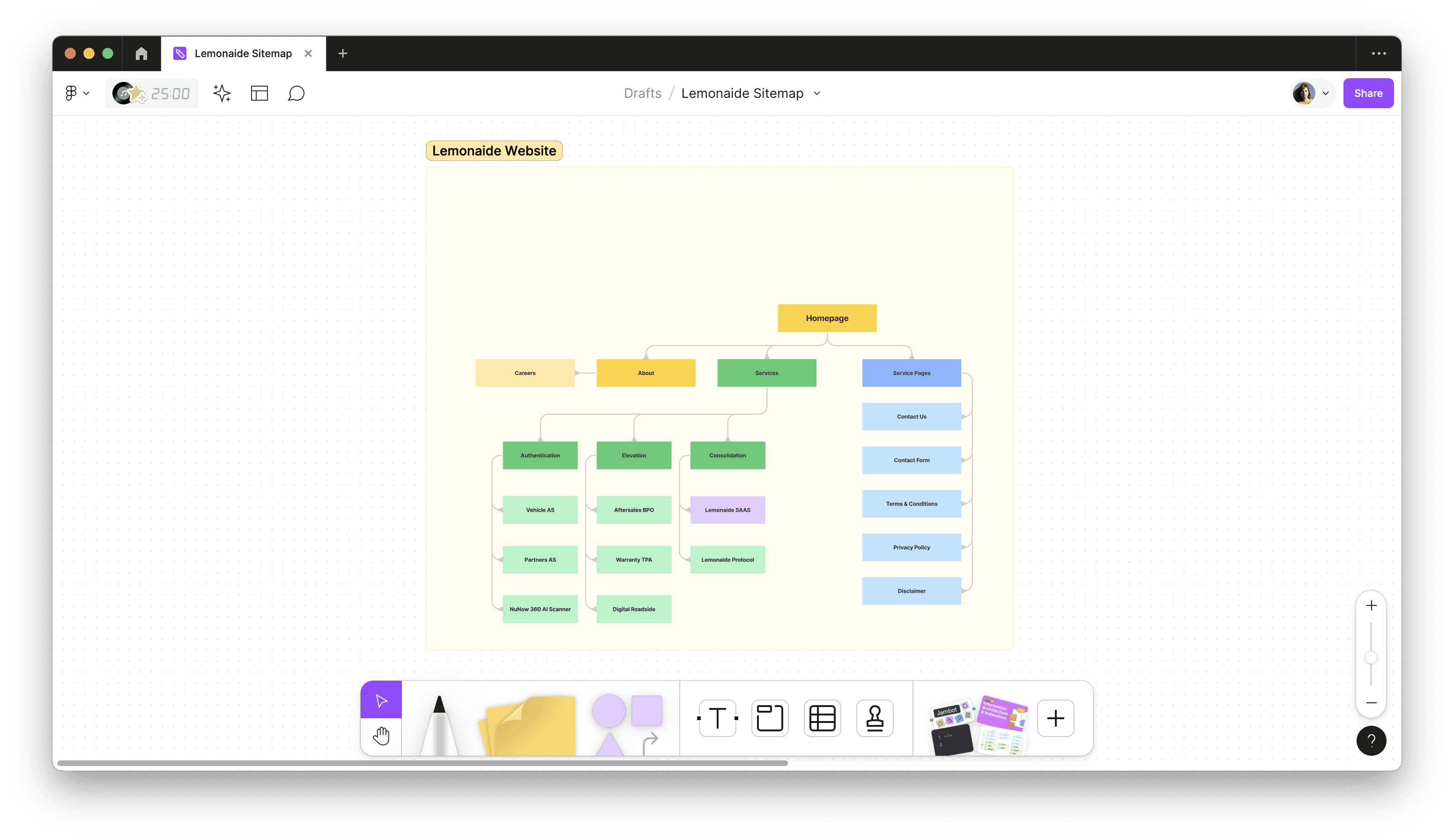Select the Service Pages node
This screenshot has width=1454, height=840.
coord(912,373)
